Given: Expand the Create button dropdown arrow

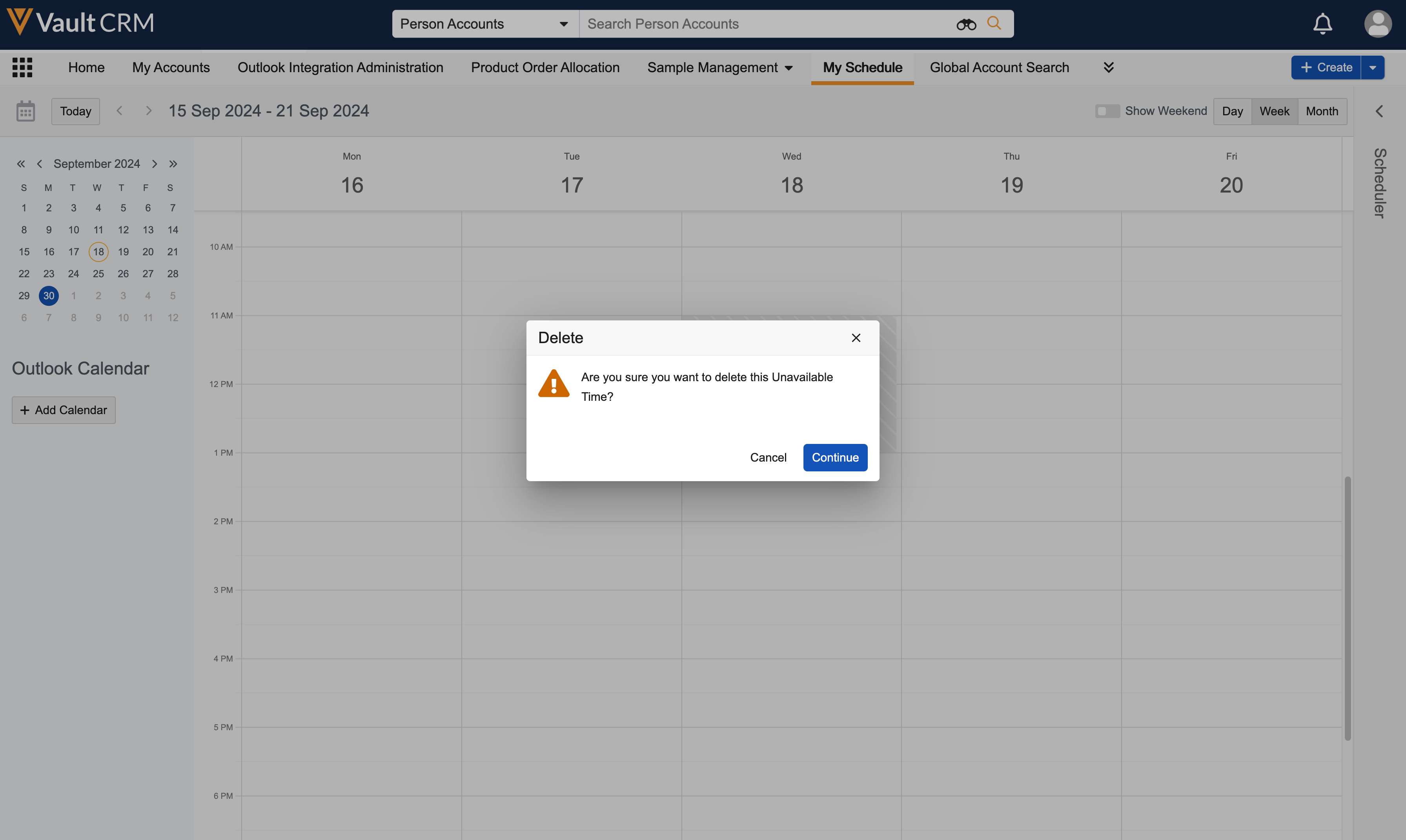Looking at the screenshot, I should (1373, 67).
